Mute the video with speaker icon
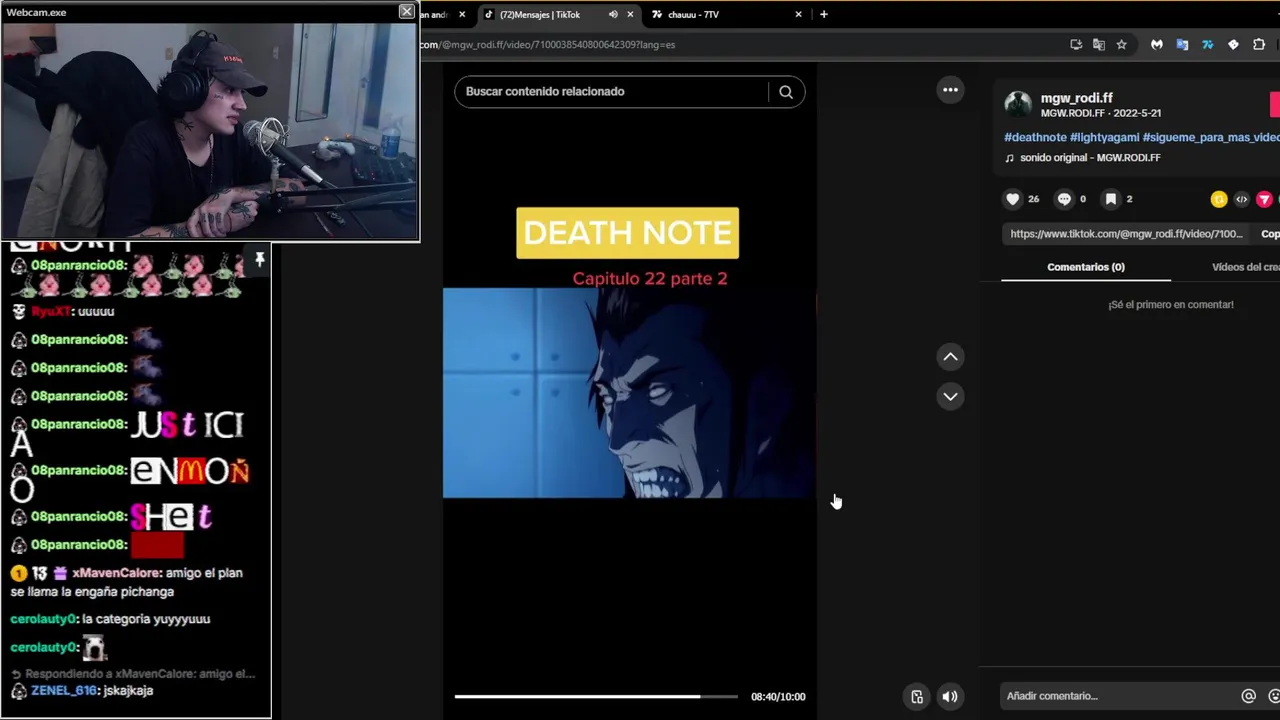The width and height of the screenshot is (1280, 720). (950, 697)
